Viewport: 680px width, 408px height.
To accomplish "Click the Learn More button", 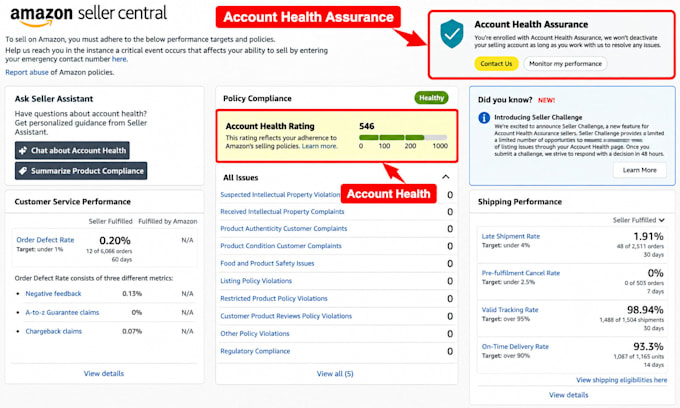I will (639, 170).
